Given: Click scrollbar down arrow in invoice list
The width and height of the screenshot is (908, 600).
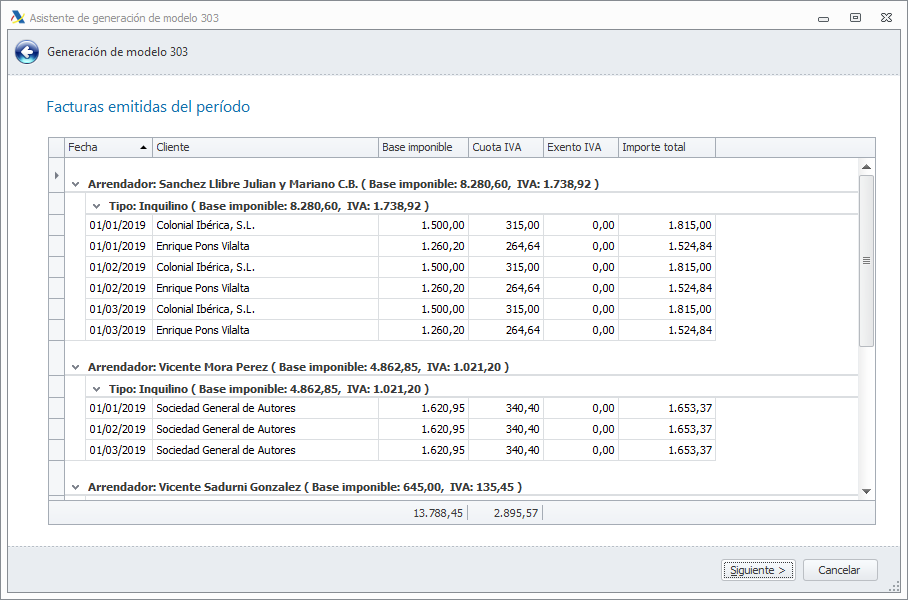Looking at the screenshot, I should pyautogui.click(x=867, y=491).
